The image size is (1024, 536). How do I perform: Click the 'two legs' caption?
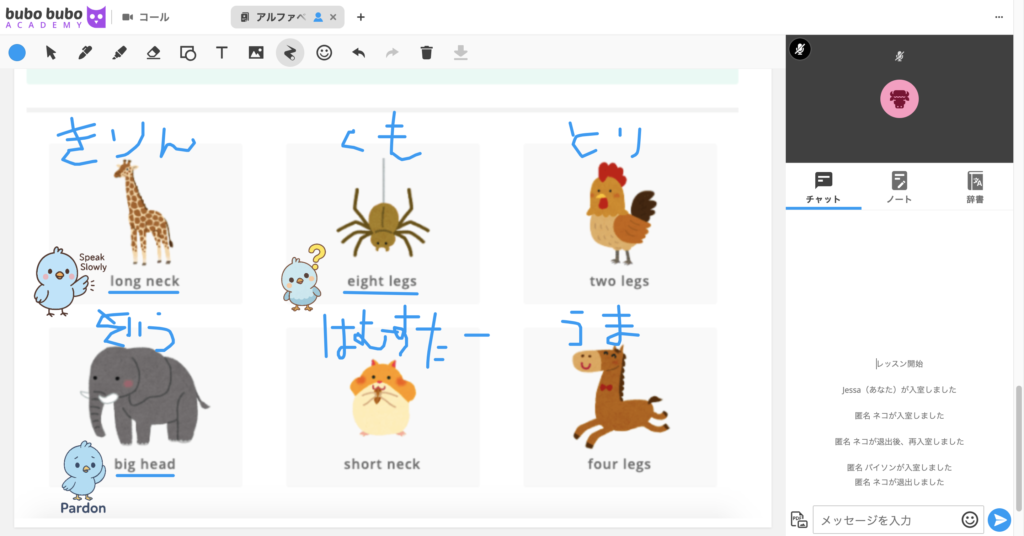pyautogui.click(x=619, y=281)
